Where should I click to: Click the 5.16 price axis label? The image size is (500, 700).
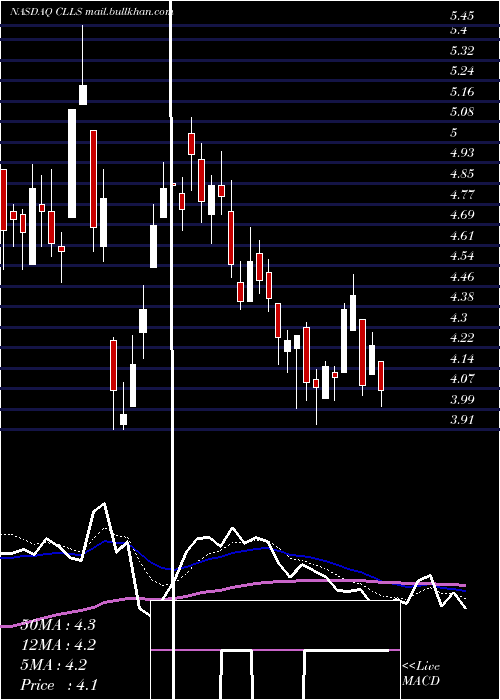click(x=462, y=92)
